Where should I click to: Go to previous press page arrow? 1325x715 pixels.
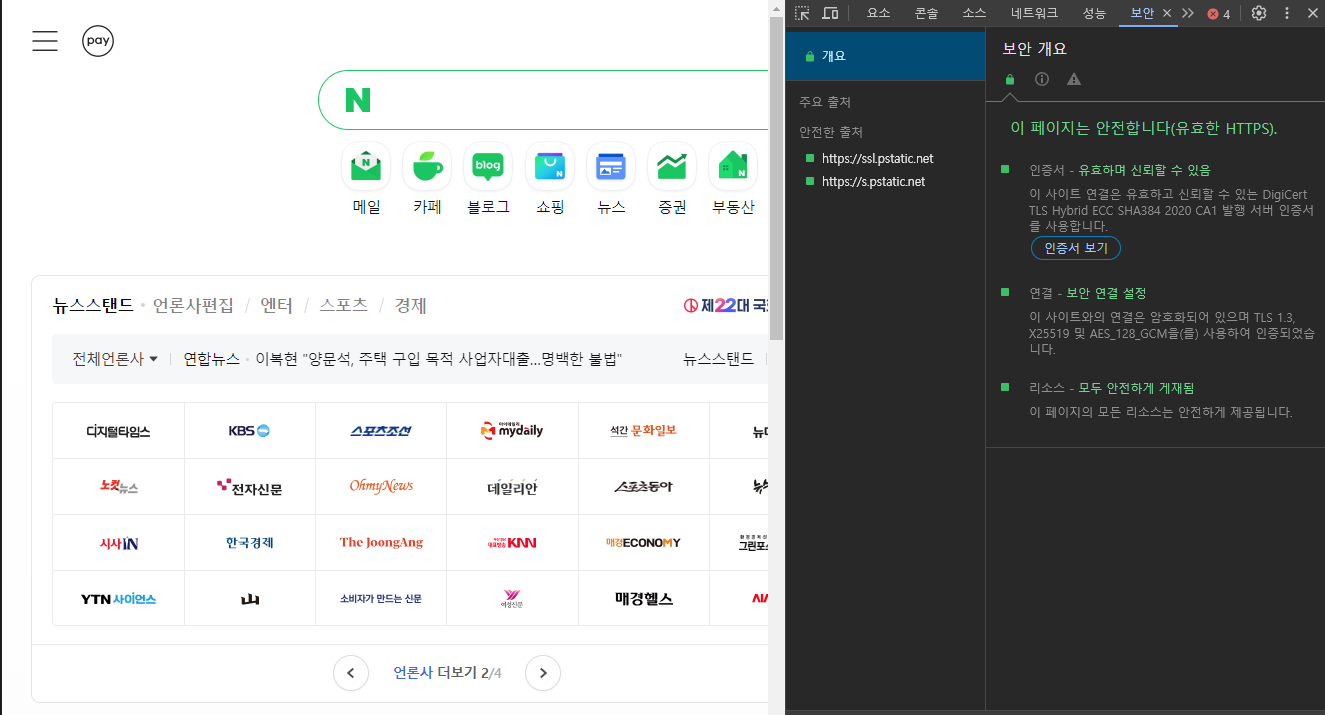click(350, 673)
